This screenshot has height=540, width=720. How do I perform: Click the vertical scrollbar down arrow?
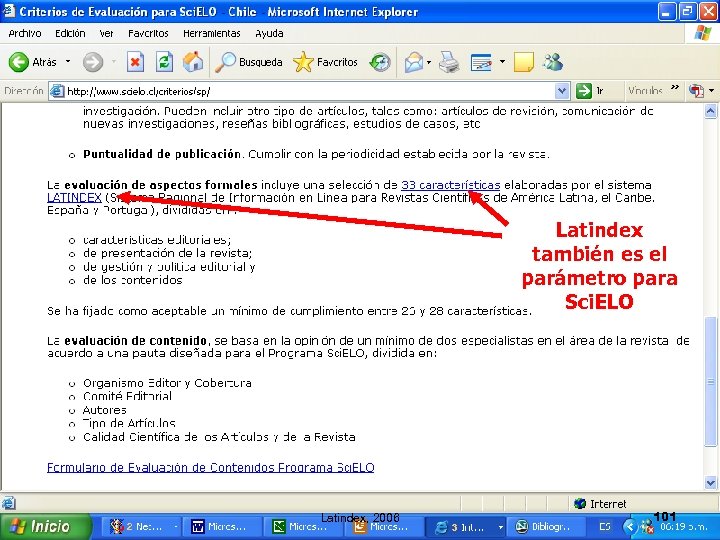[710, 483]
